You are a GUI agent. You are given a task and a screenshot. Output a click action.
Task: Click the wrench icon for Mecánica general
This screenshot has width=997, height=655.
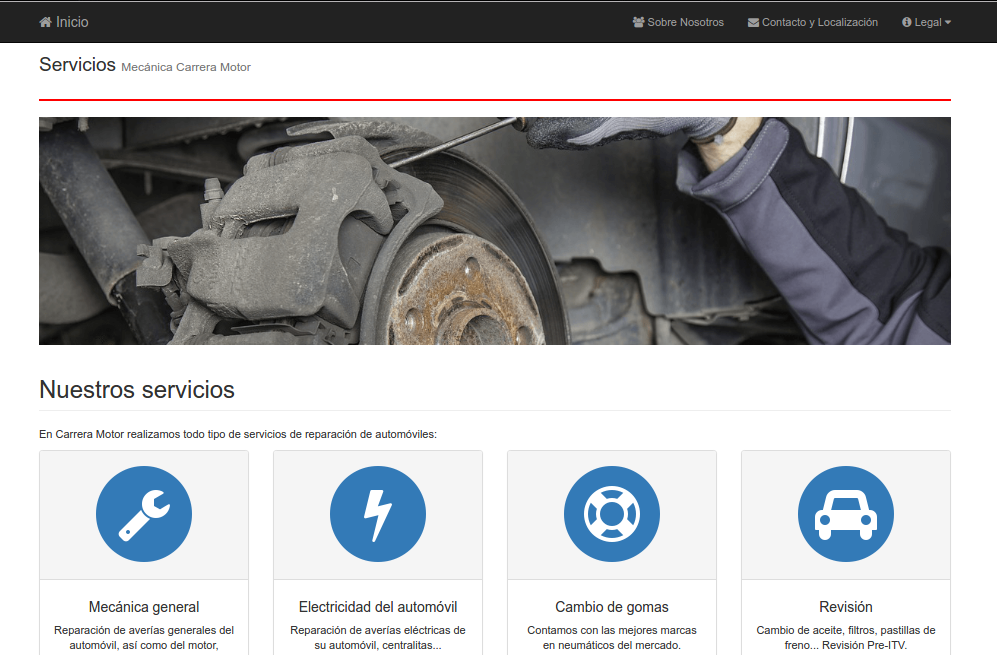144,514
